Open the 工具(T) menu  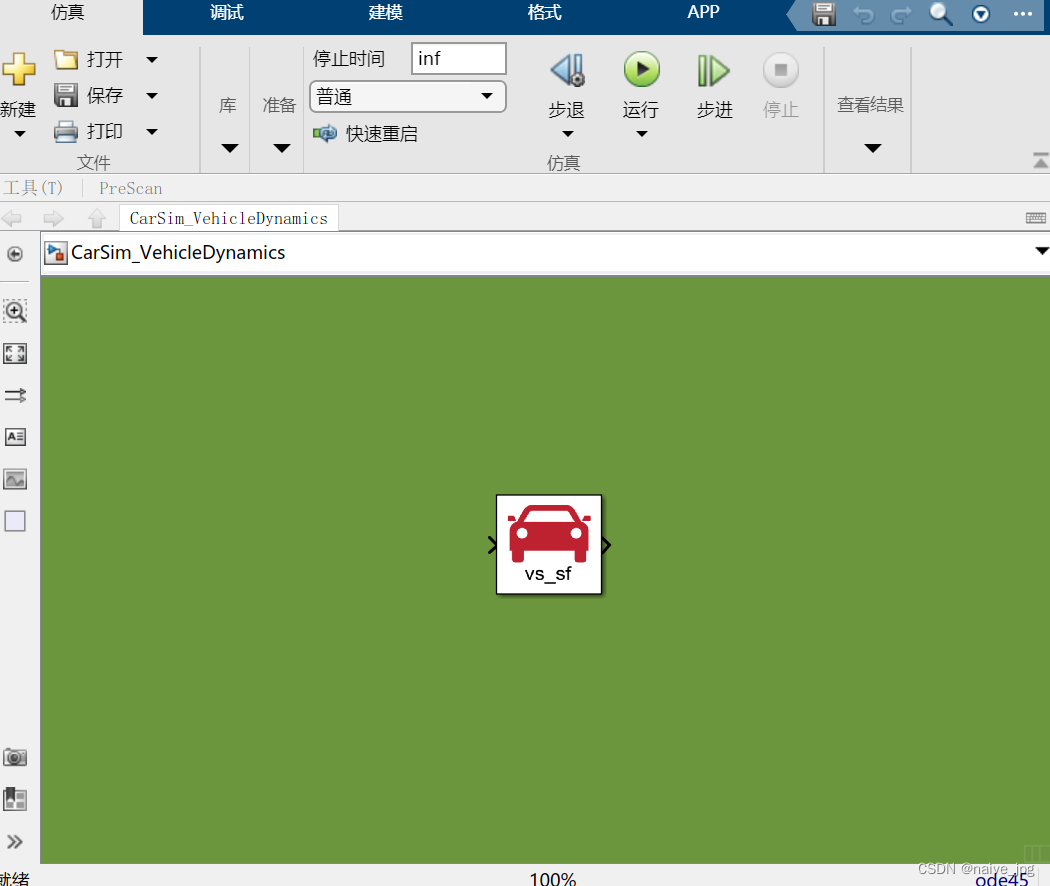(33, 188)
